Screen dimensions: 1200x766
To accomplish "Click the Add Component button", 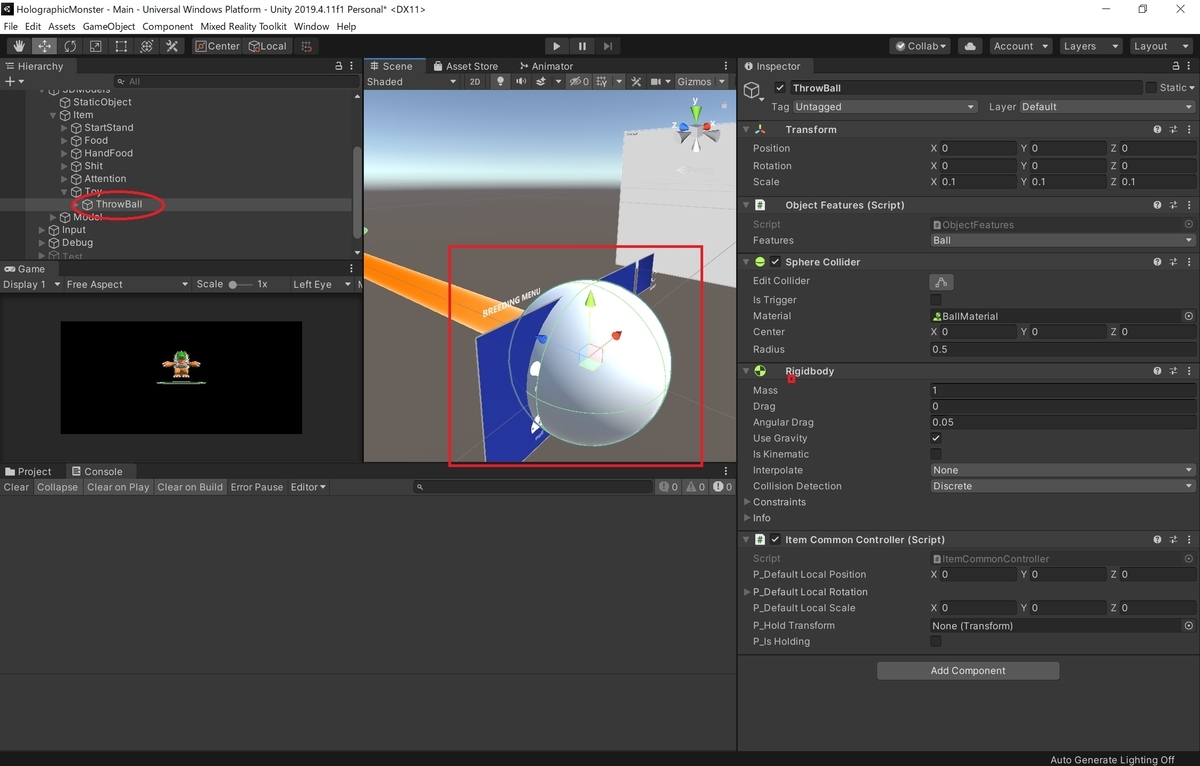I will pos(968,671).
